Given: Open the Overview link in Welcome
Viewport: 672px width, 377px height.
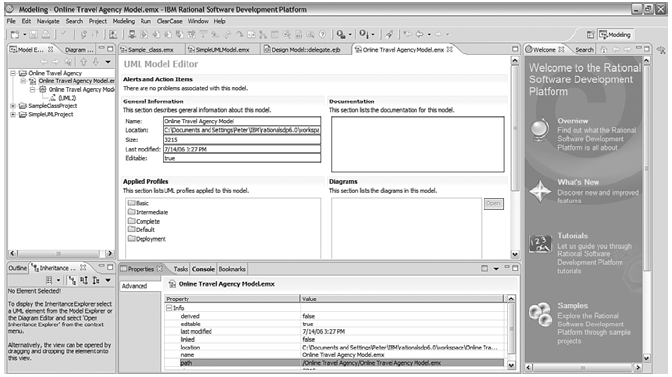Looking at the screenshot, I should point(573,121).
